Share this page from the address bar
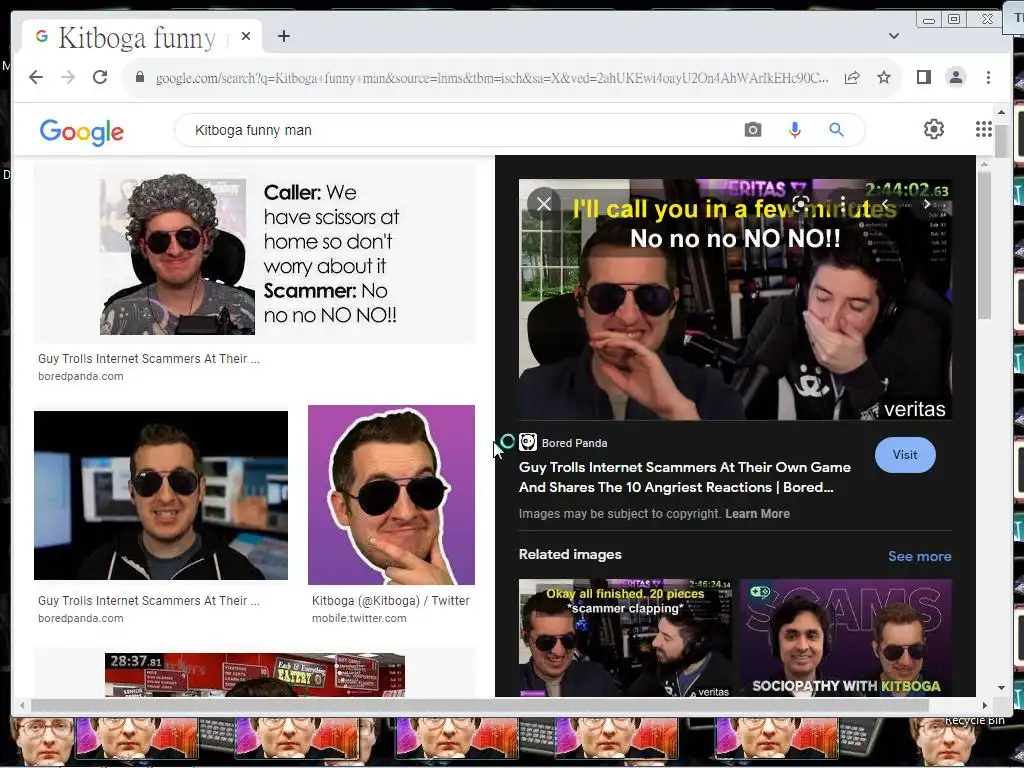 click(x=852, y=78)
